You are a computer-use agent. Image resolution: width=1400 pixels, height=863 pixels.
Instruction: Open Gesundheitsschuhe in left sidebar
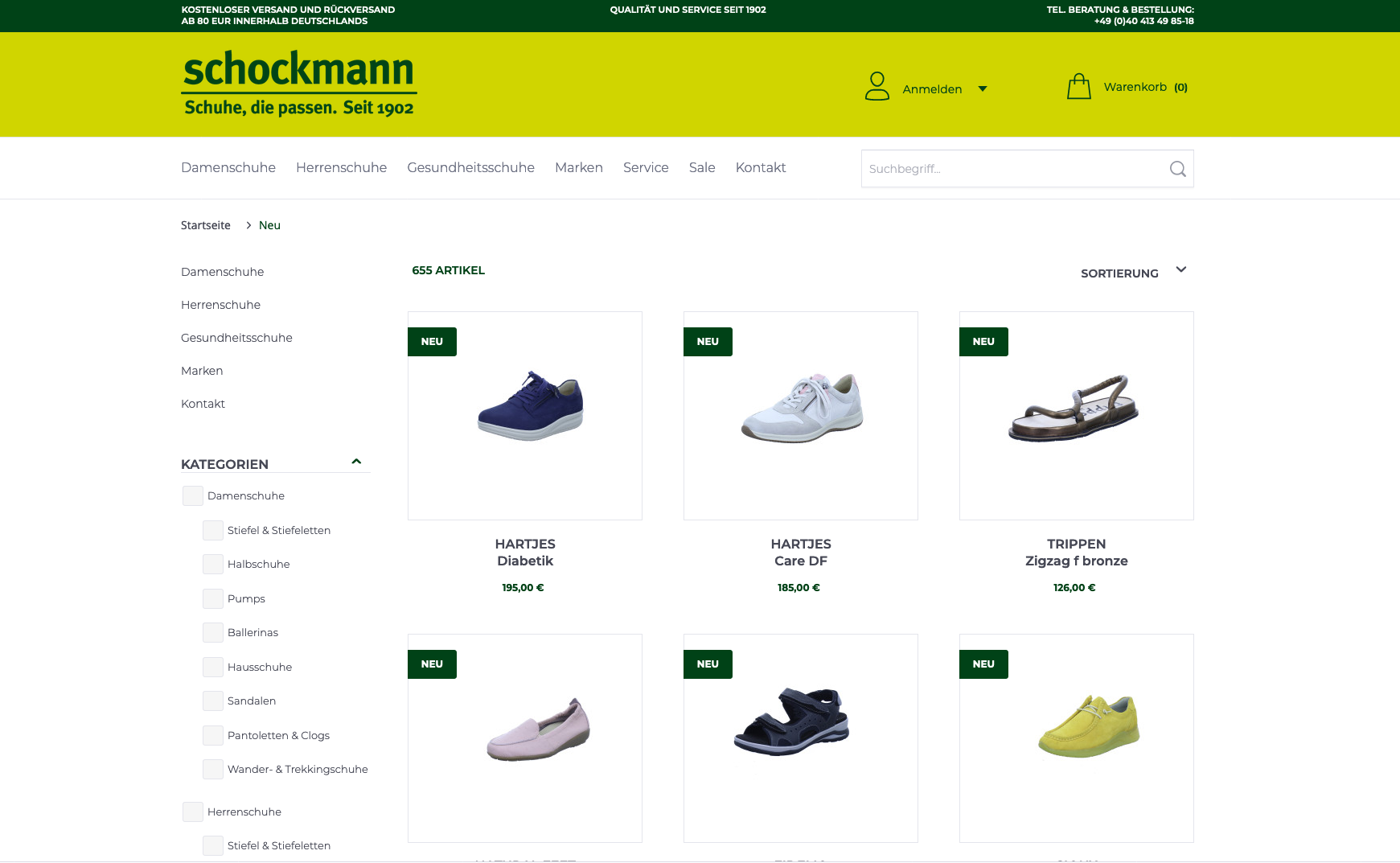click(236, 338)
